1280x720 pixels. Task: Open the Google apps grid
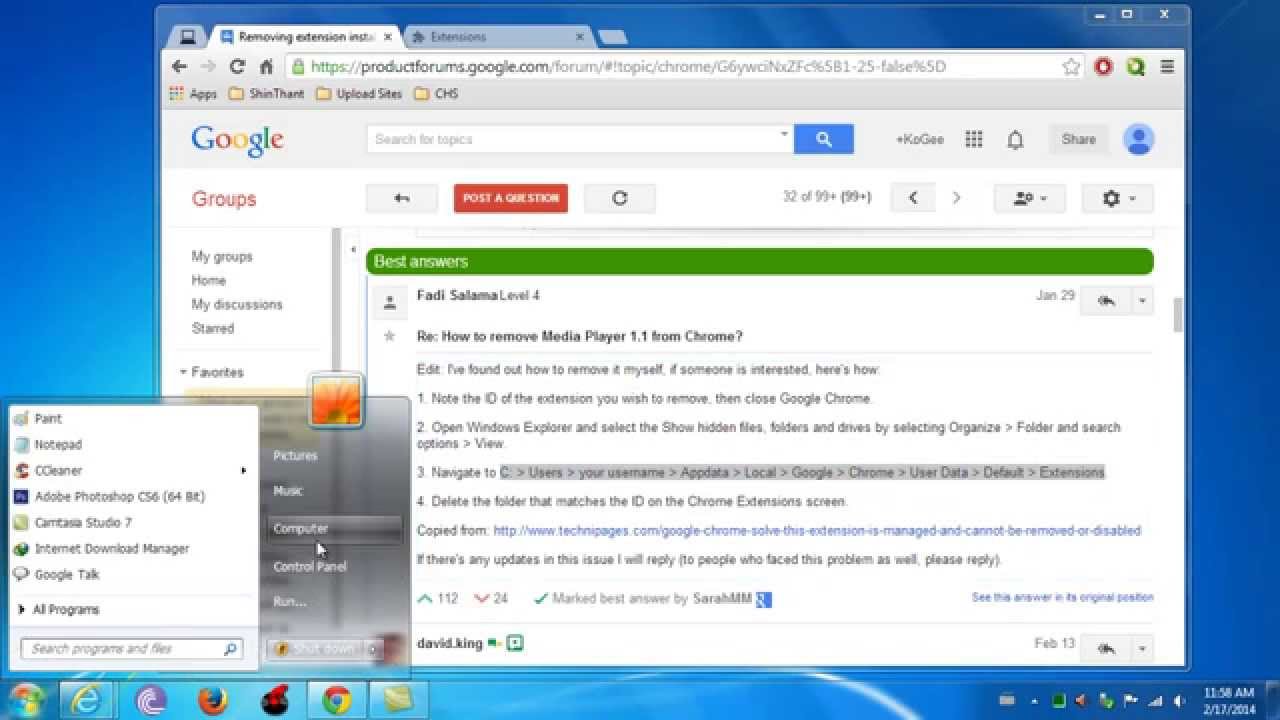coord(973,140)
